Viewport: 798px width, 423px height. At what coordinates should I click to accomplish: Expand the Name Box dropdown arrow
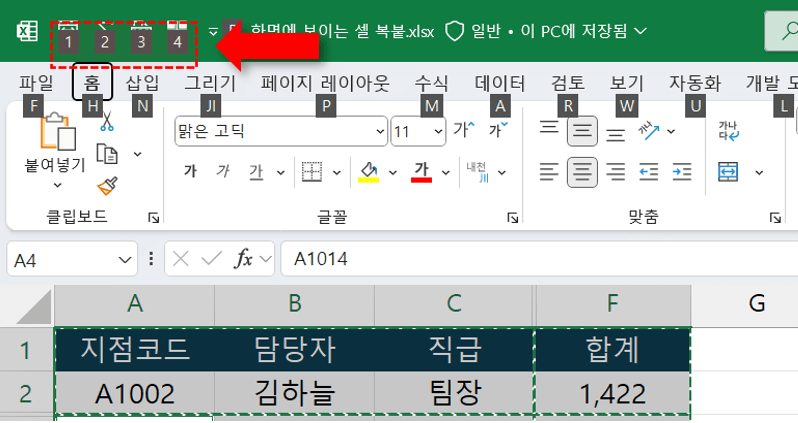125,260
